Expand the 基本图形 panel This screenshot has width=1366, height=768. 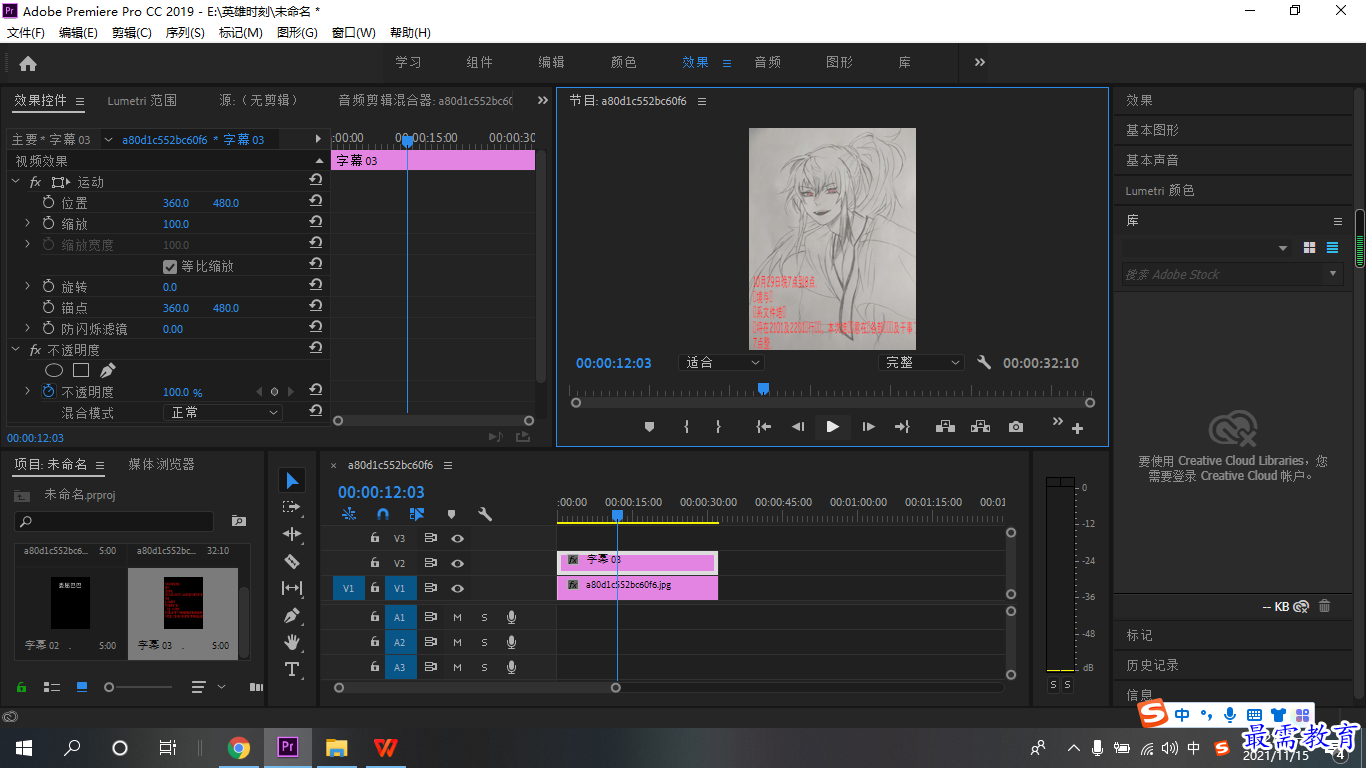tap(1152, 130)
